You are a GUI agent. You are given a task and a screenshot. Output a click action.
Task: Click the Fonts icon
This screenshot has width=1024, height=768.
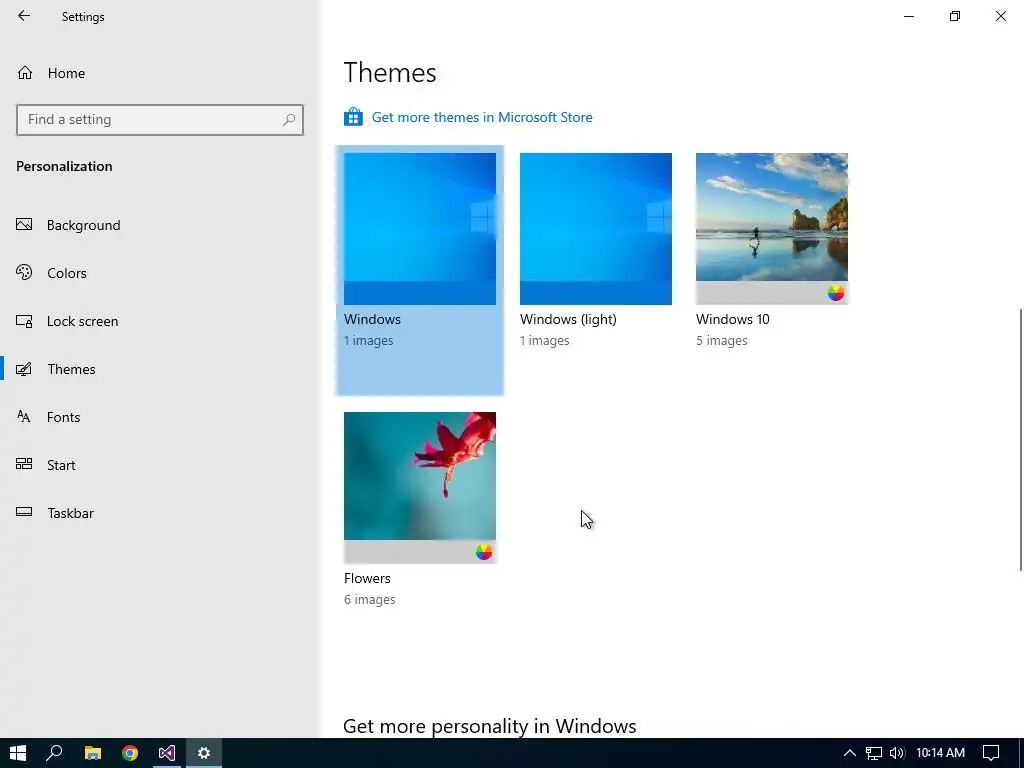coord(24,417)
